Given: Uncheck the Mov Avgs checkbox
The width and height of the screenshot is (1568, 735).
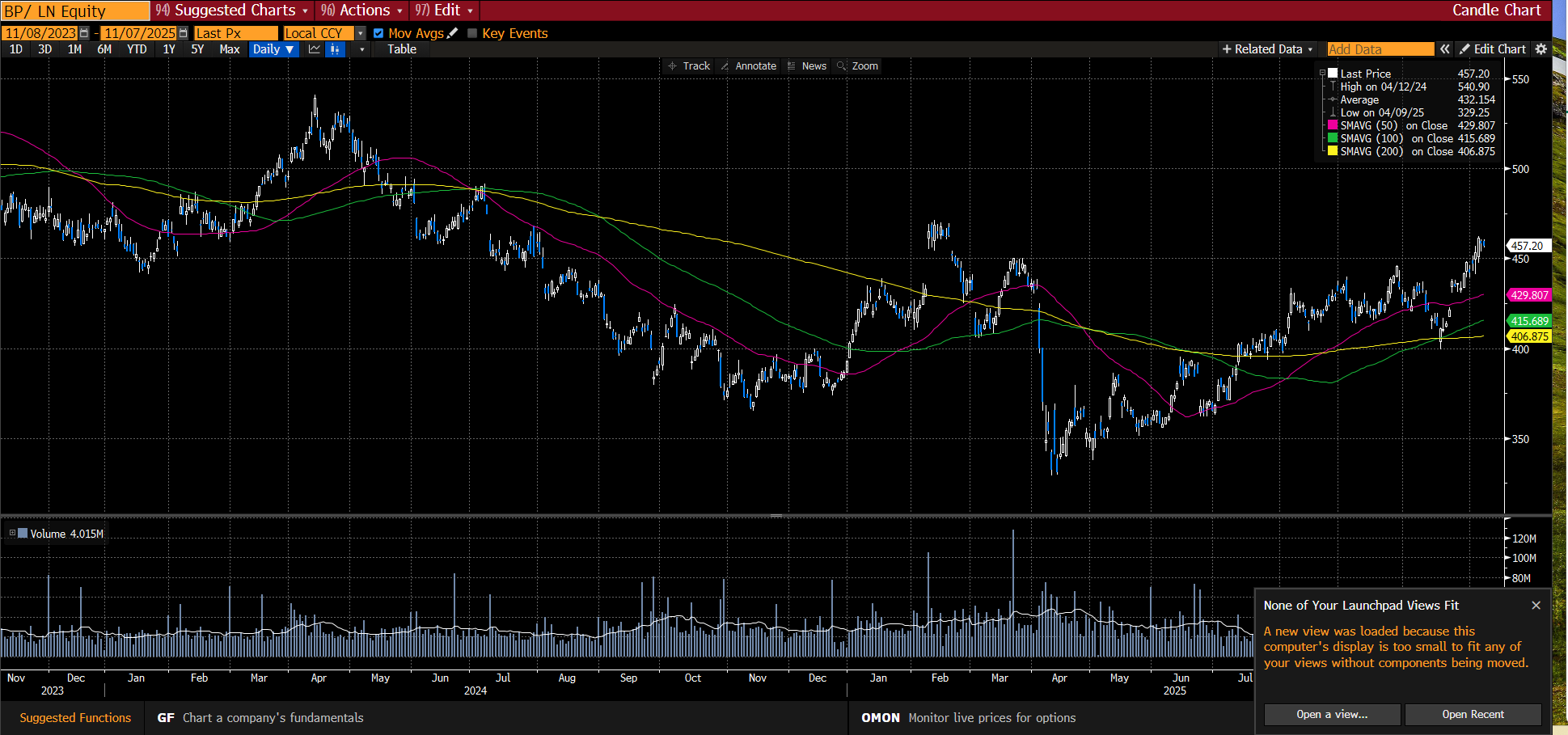Looking at the screenshot, I should click(378, 33).
